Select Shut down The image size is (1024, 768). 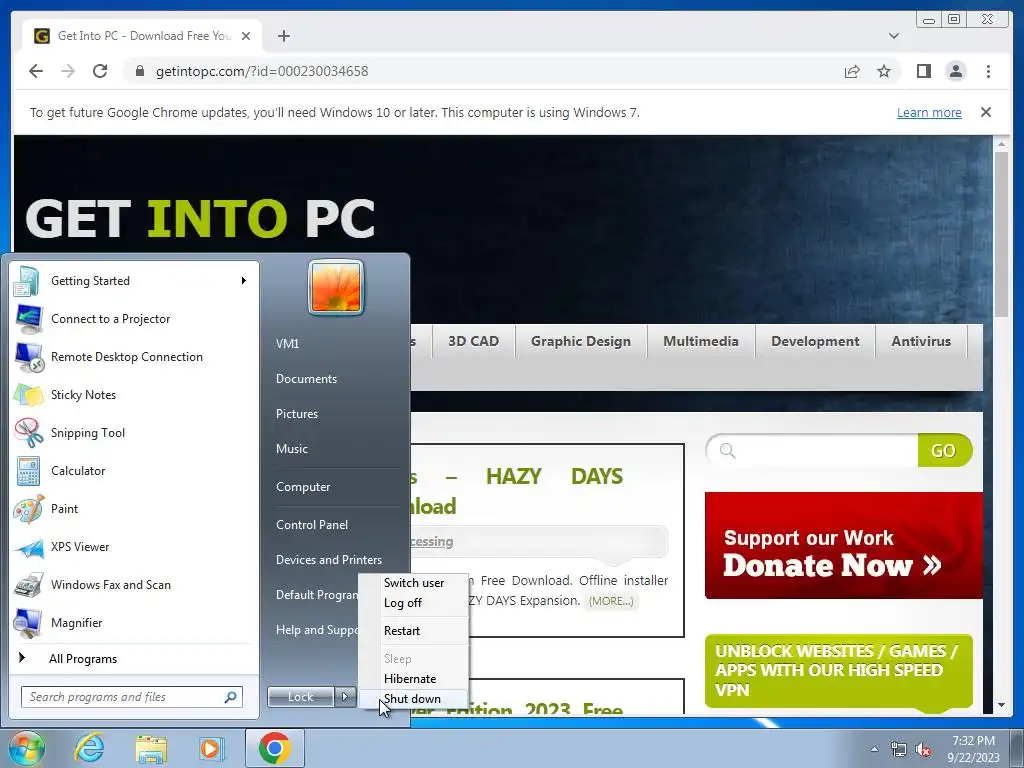[x=413, y=699]
